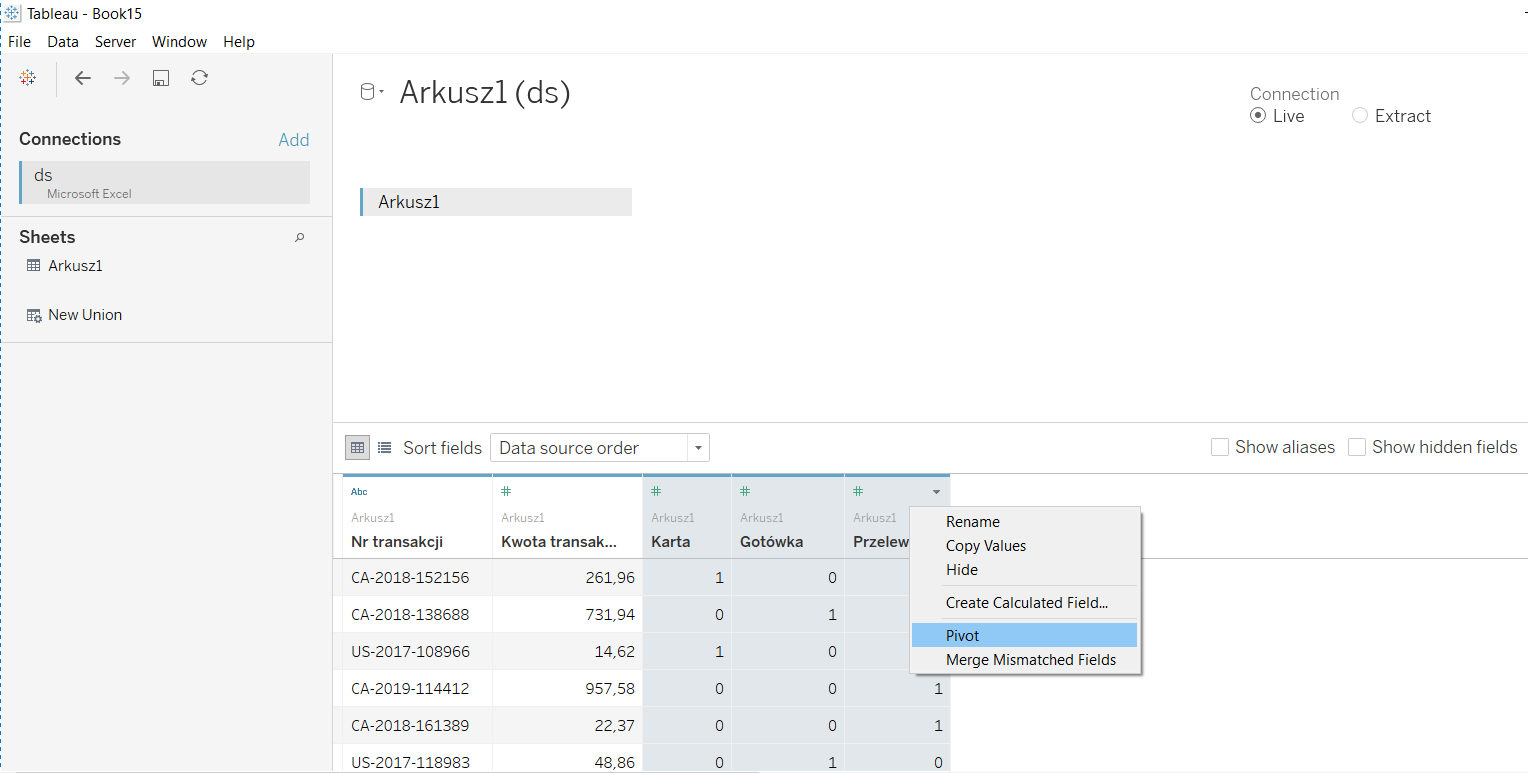Image resolution: width=1528 pixels, height=773 pixels.
Task: Switch to the preview grid view icon
Action: pyautogui.click(x=357, y=448)
